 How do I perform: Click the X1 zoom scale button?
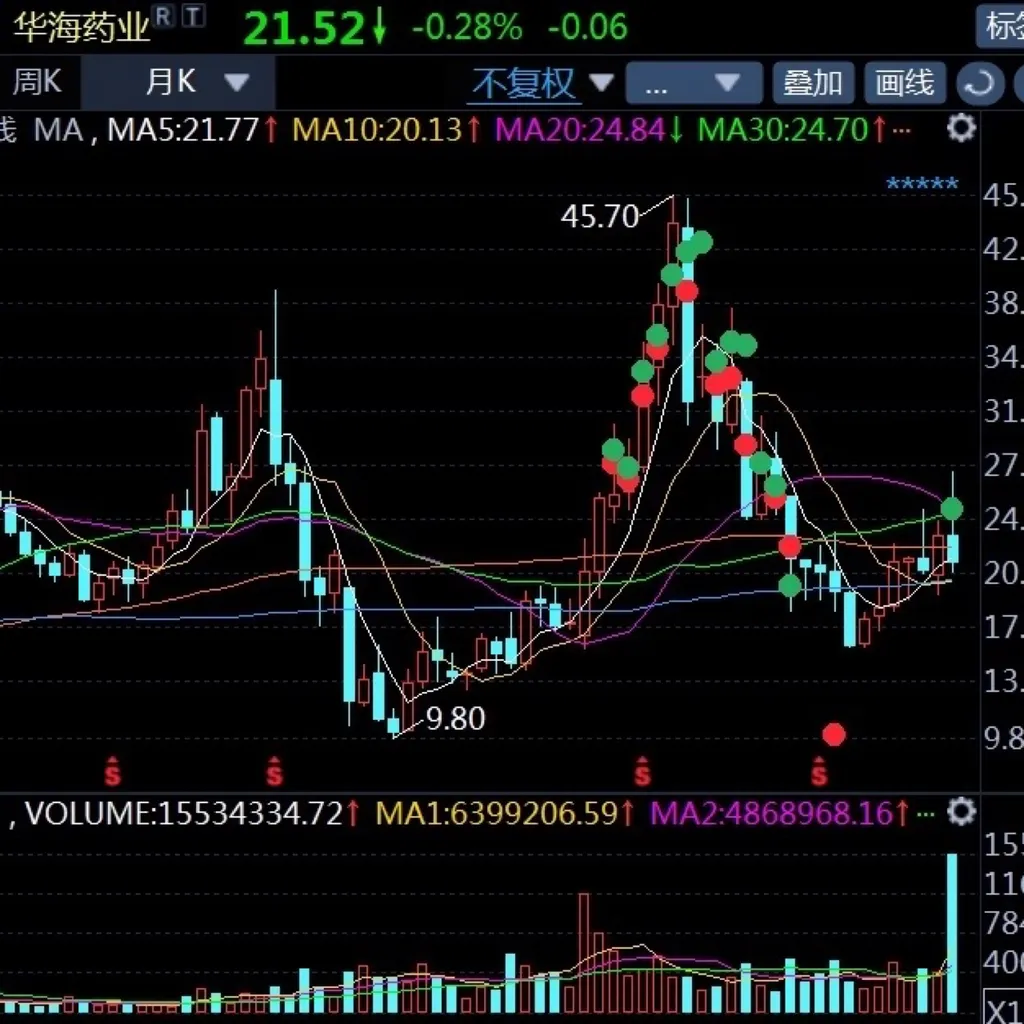[x=1003, y=1005]
